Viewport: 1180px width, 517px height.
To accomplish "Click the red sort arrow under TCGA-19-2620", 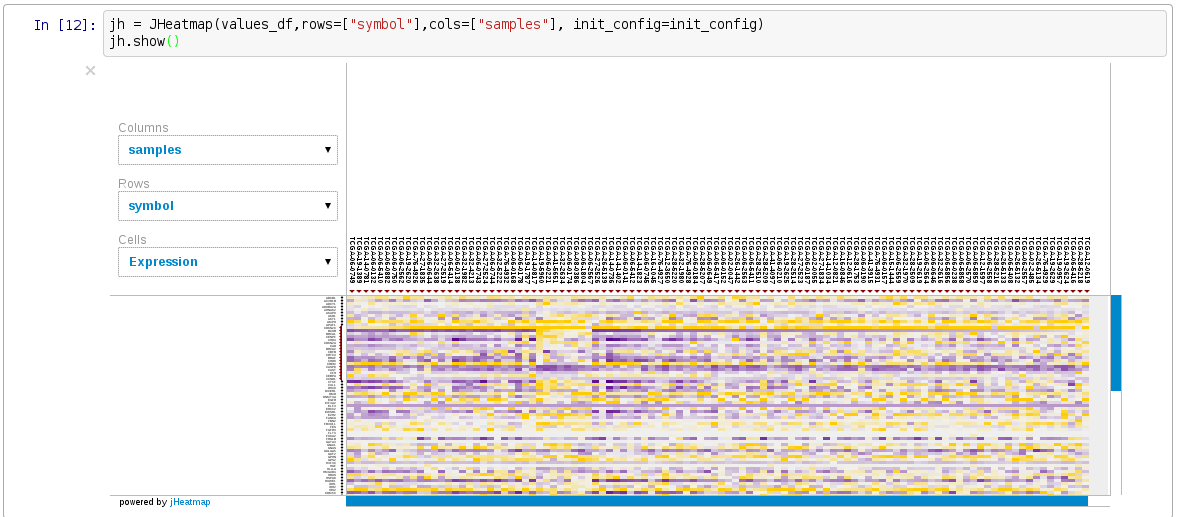I will (x=408, y=291).
